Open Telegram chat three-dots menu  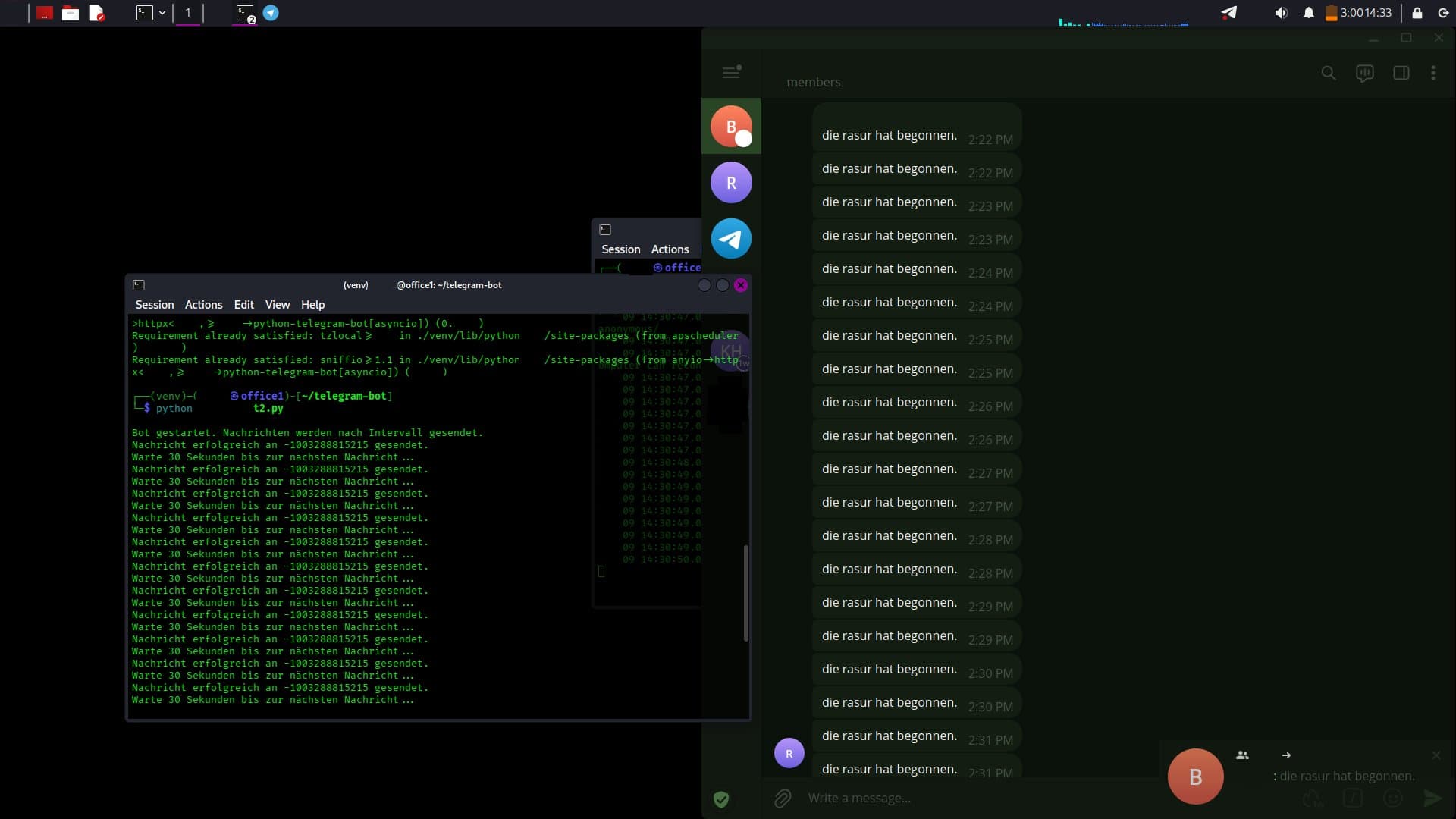pos(1432,73)
